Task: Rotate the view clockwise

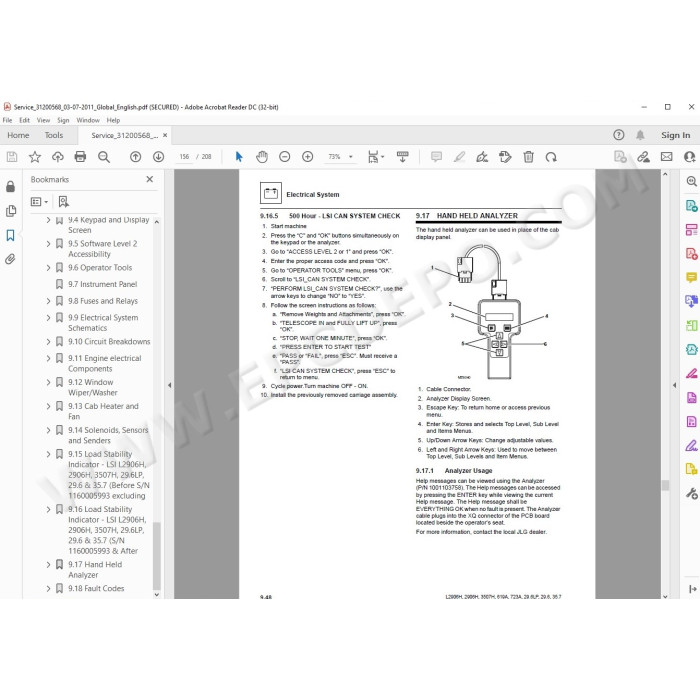Action: click(x=551, y=157)
